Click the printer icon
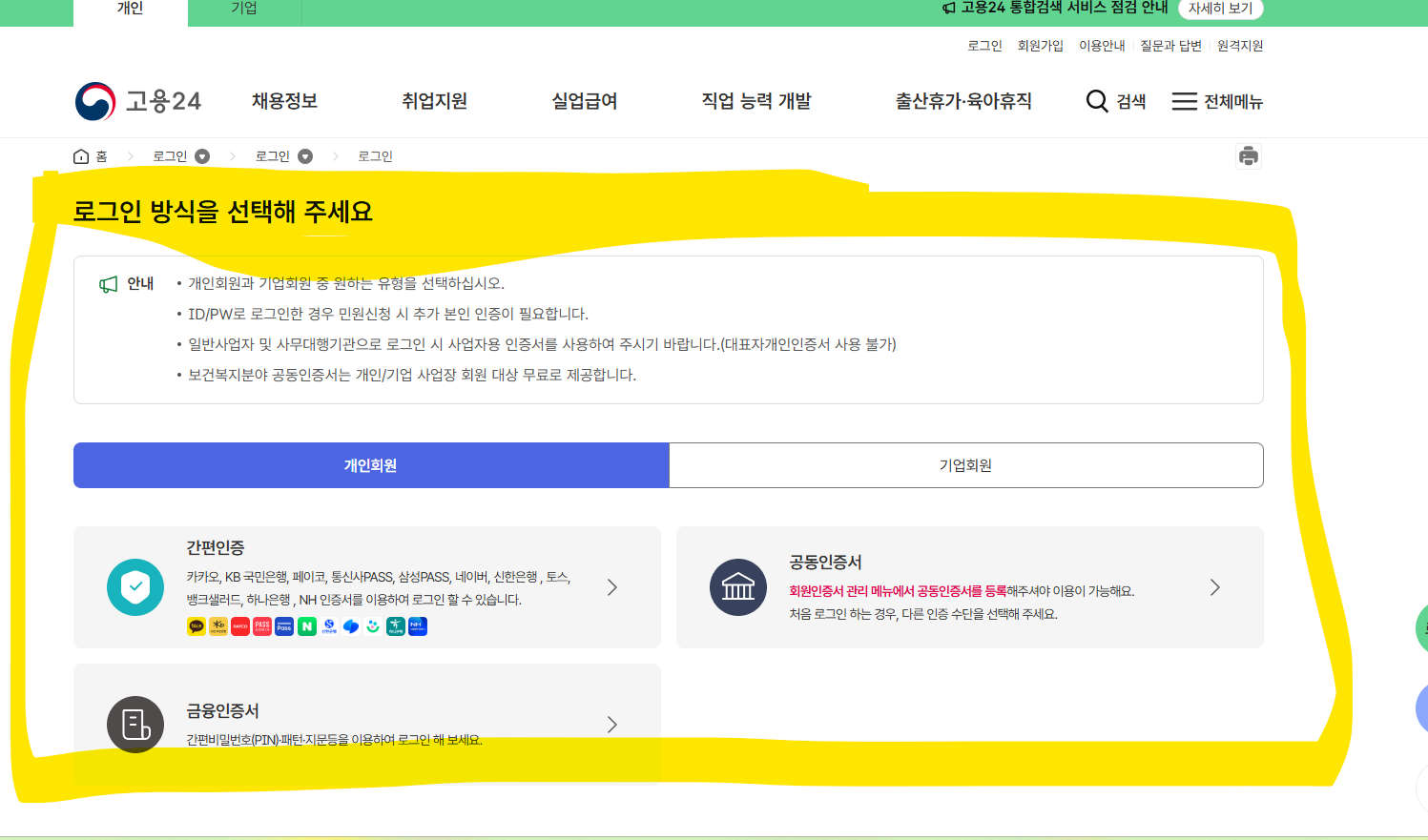Viewport: 1428px width, 840px height. coord(1249,155)
